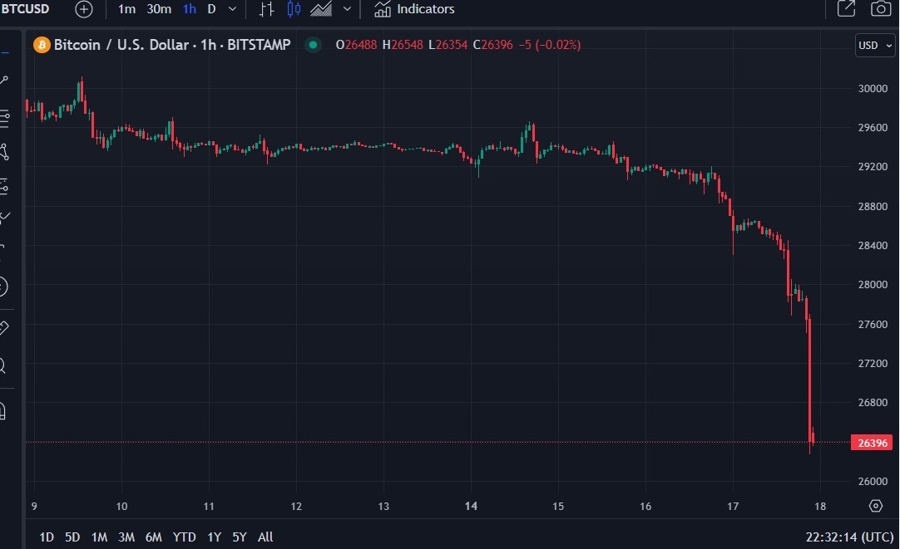Select the brush tool icon
The width and height of the screenshot is (900, 549).
click(5, 218)
